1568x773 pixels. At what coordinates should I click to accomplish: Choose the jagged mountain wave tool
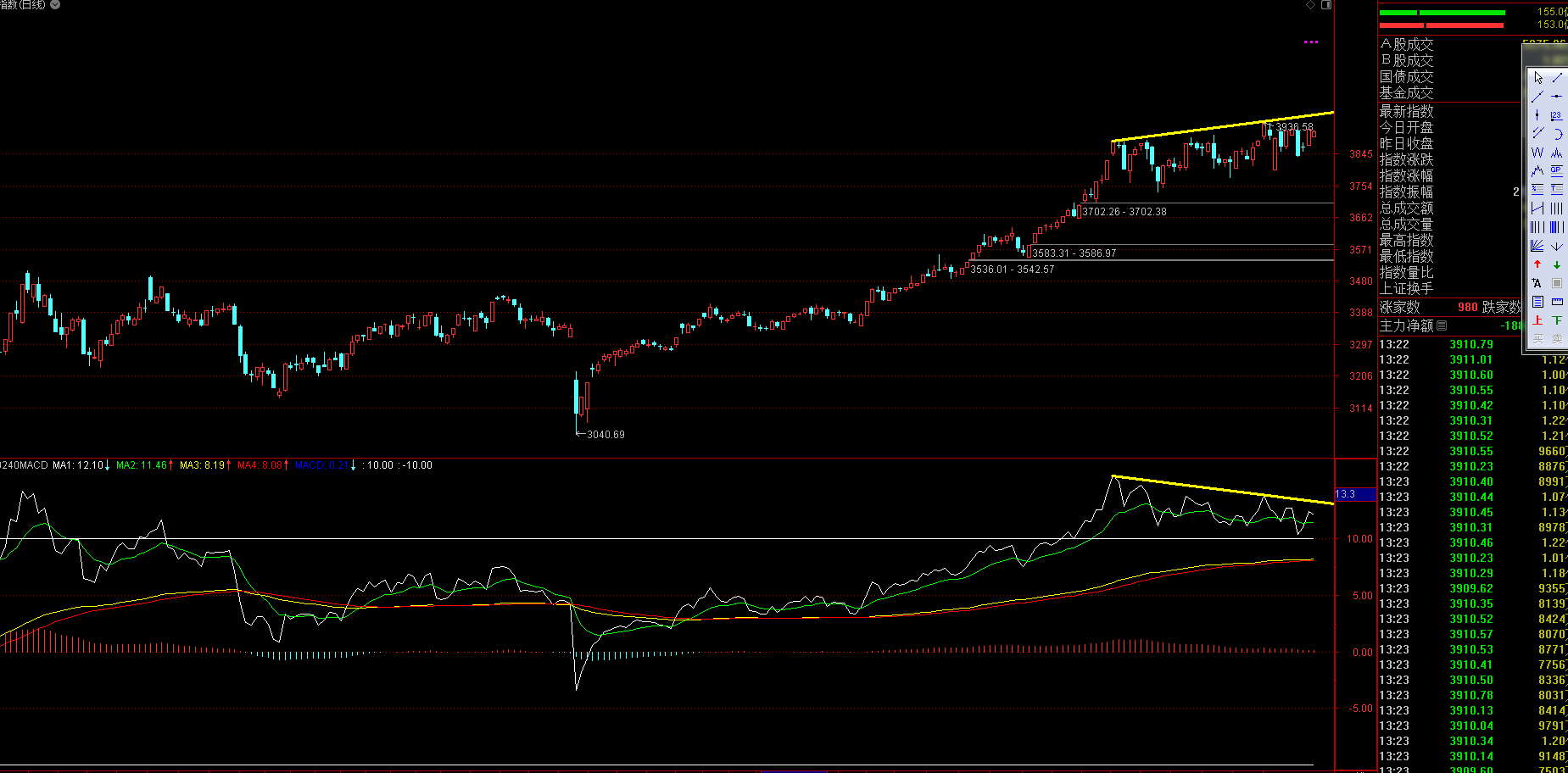click(x=1537, y=171)
